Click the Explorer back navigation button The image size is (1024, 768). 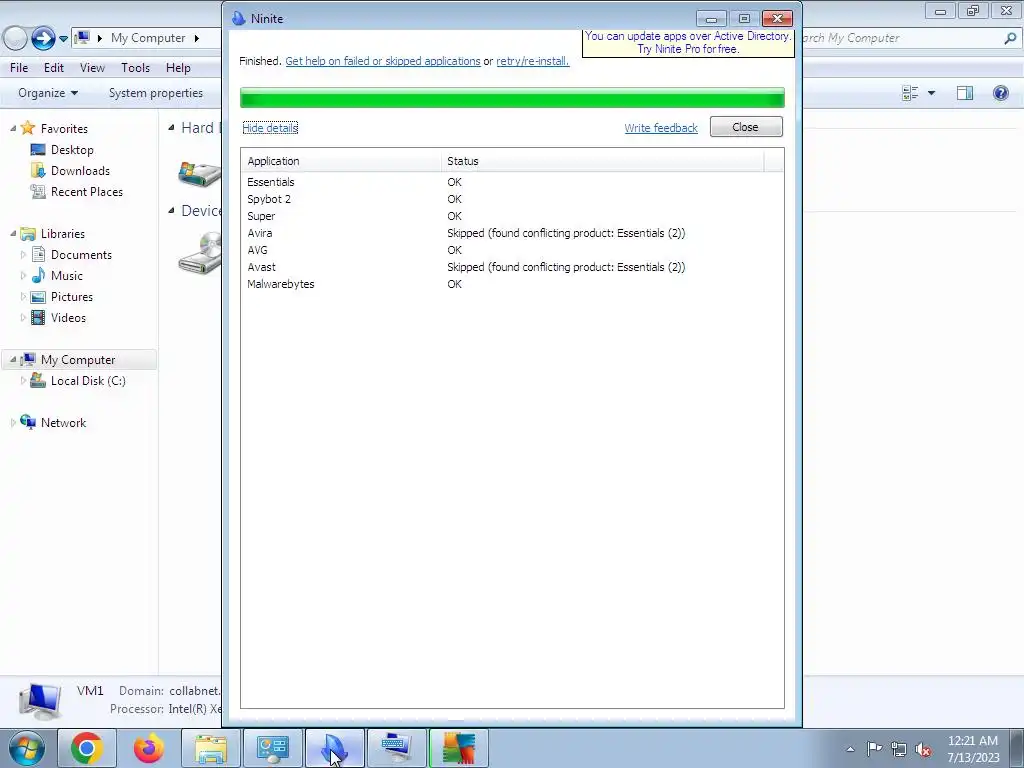[14, 38]
